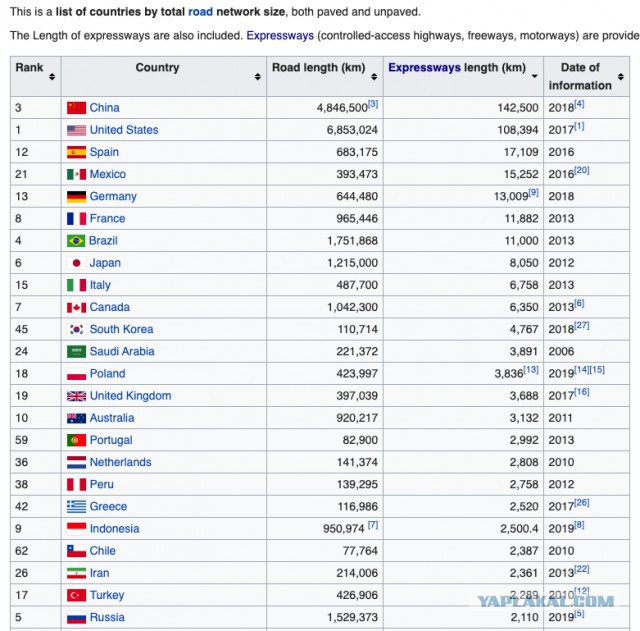Click the Brazil flag icon

click(x=76, y=241)
